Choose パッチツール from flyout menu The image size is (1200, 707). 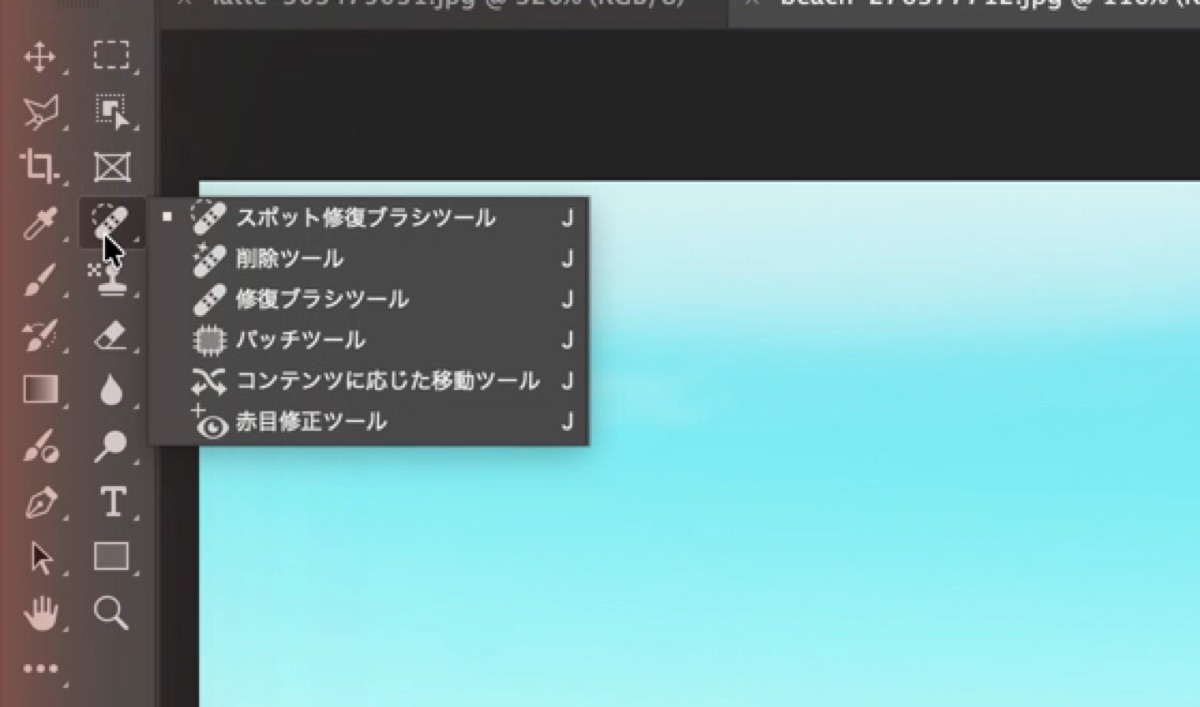point(368,340)
